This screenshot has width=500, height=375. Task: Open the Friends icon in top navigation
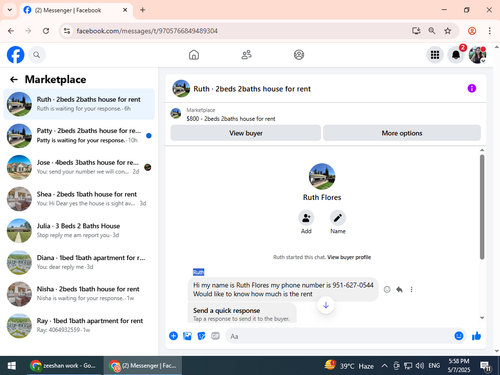[x=246, y=55]
